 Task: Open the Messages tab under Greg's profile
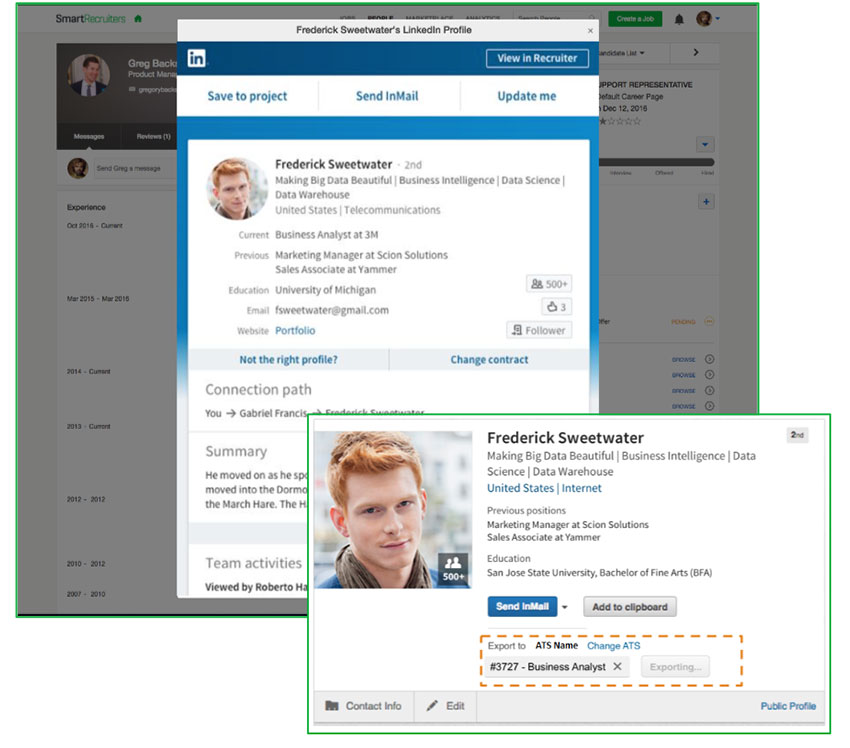pos(89,137)
